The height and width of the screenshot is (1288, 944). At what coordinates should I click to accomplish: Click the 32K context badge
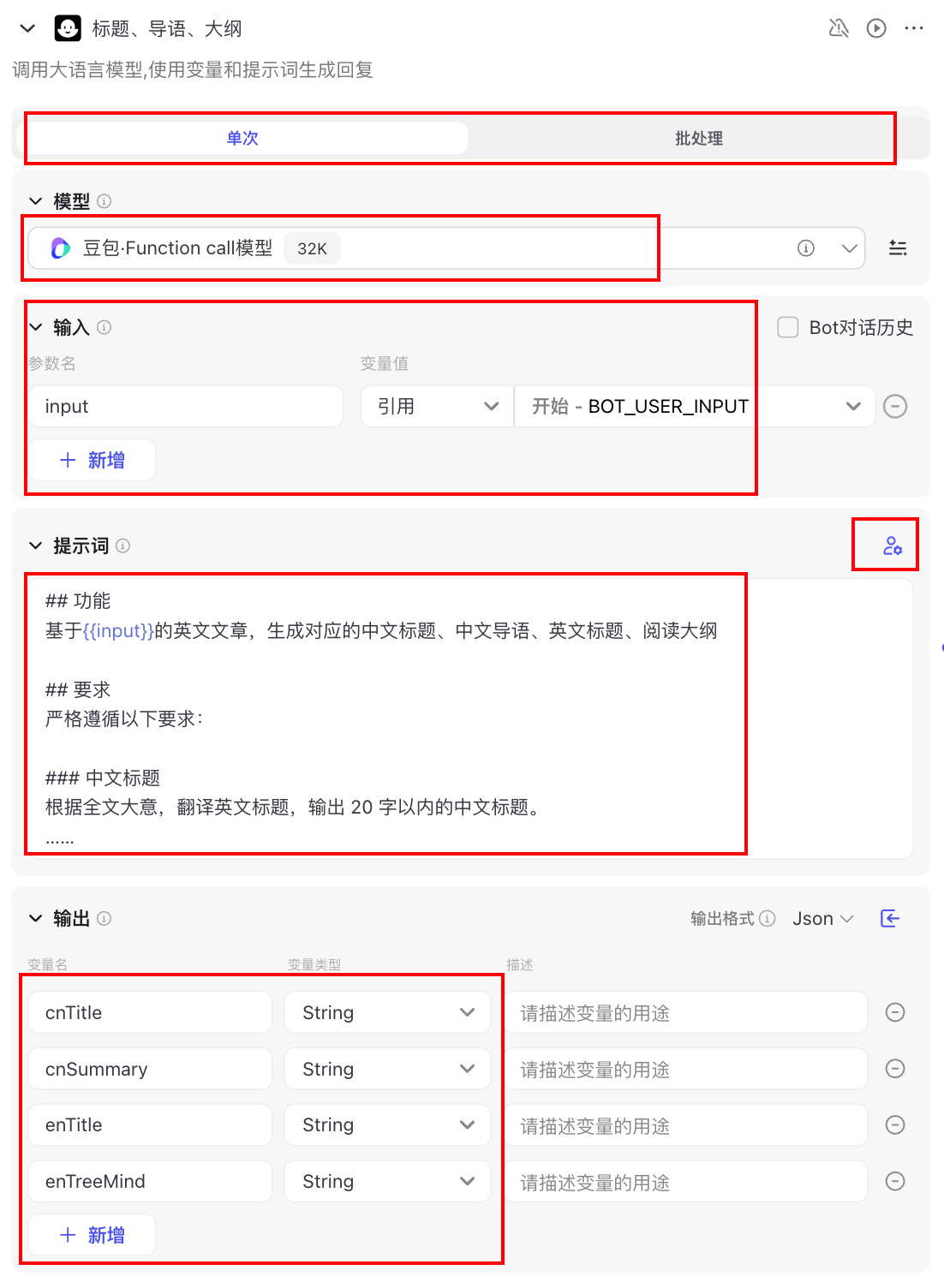312,248
